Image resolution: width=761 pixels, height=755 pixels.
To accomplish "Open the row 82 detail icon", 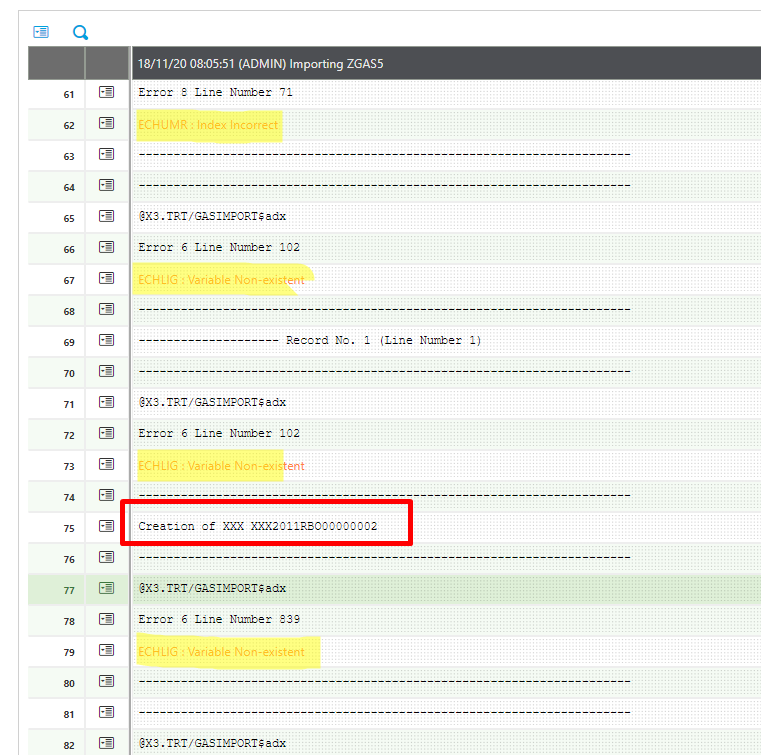I will pyautogui.click(x=107, y=743).
